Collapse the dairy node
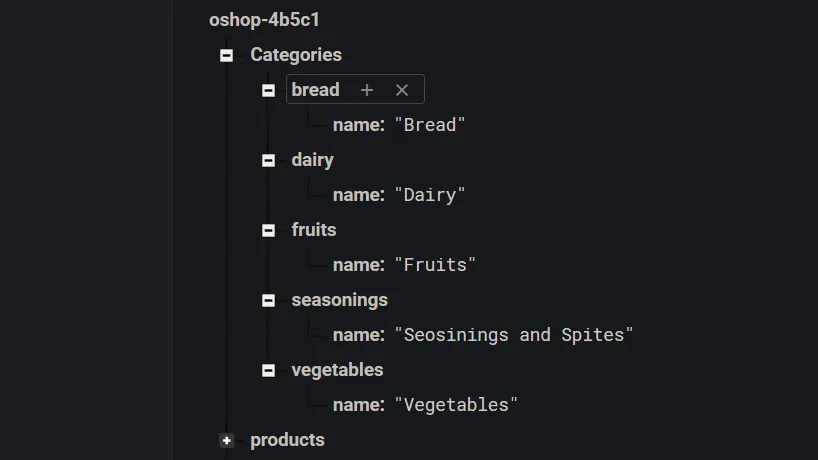This screenshot has width=818, height=460. point(268,160)
